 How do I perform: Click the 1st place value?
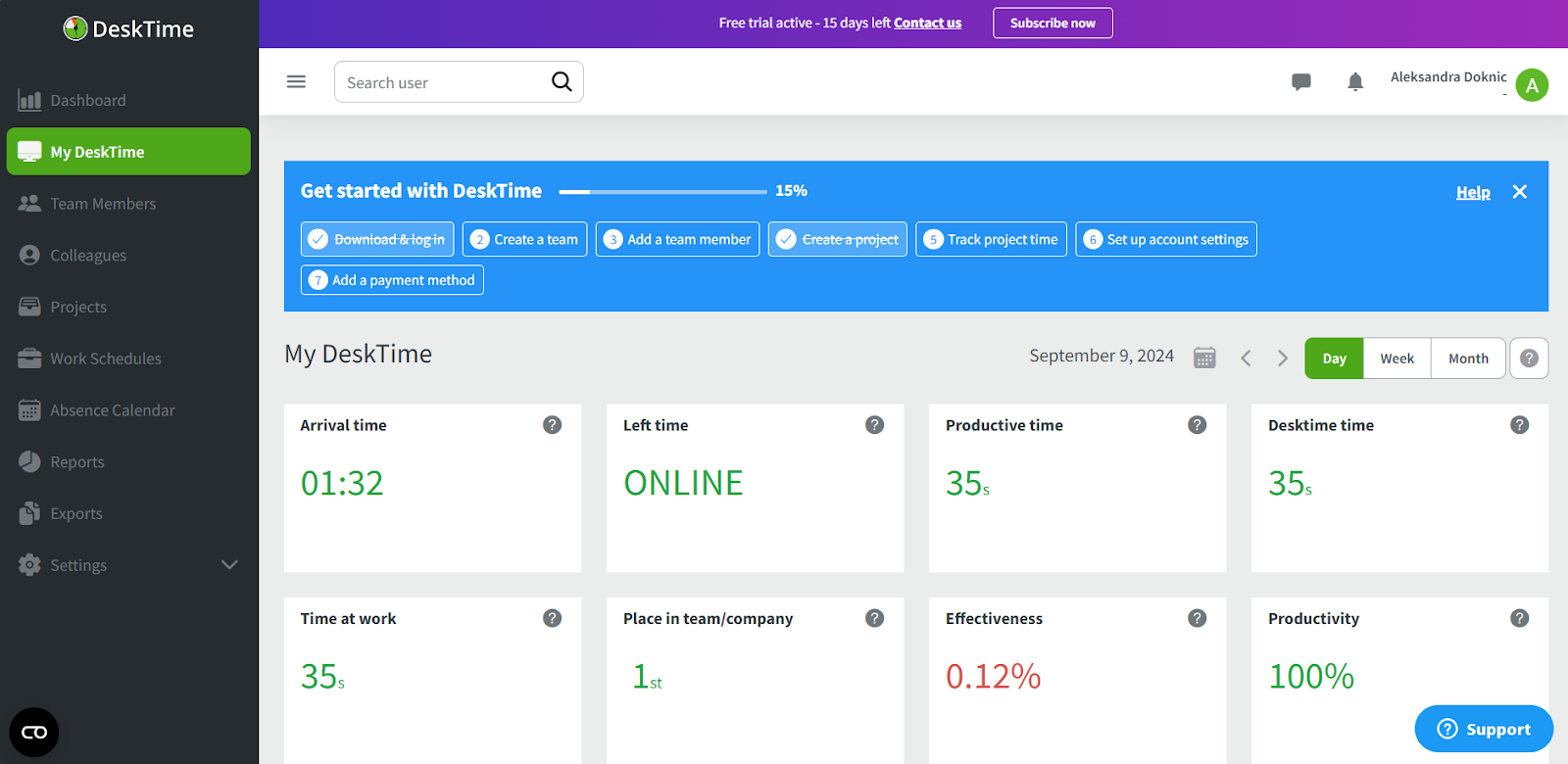click(x=647, y=677)
